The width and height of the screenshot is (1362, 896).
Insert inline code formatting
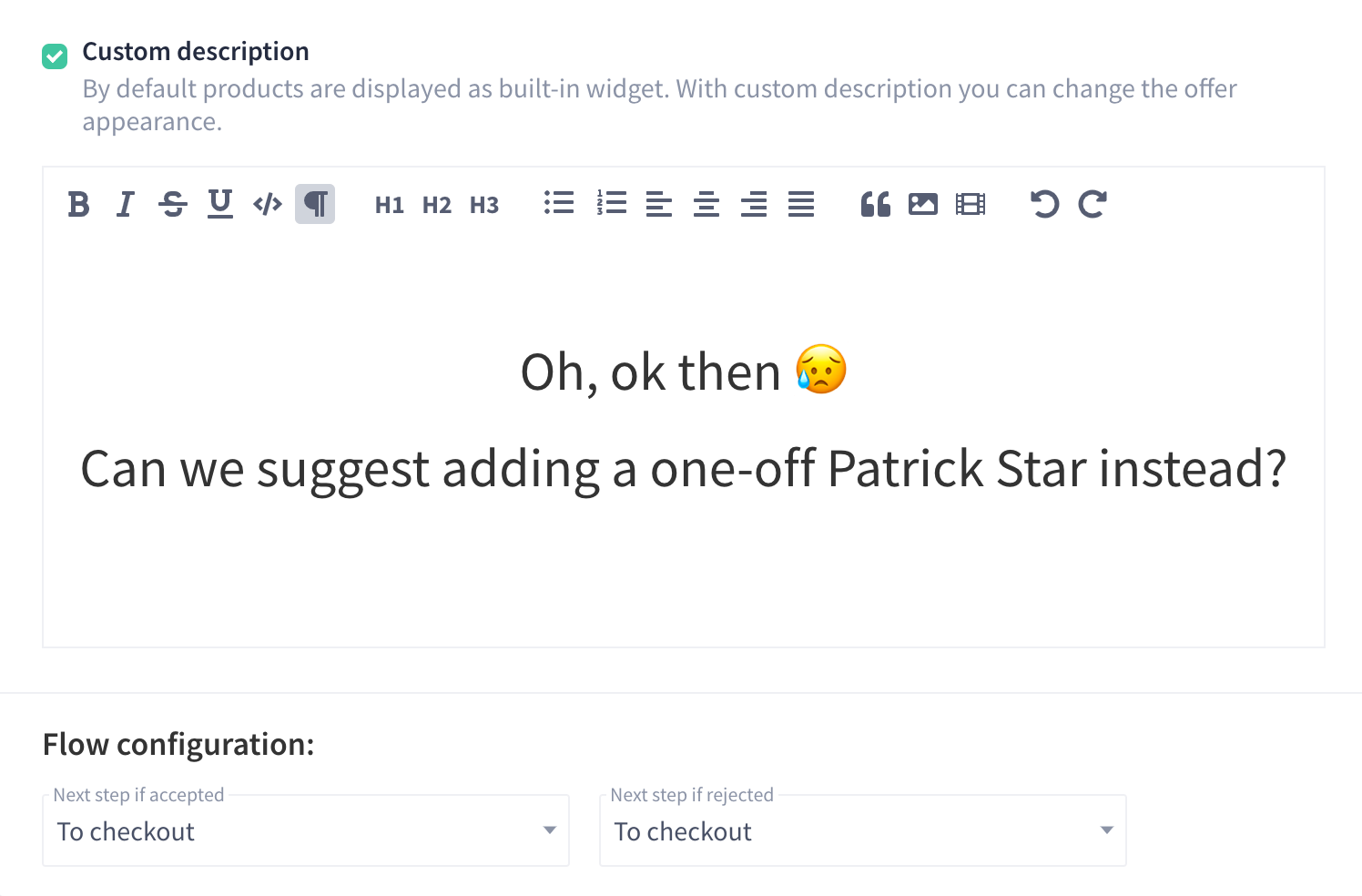pos(268,204)
